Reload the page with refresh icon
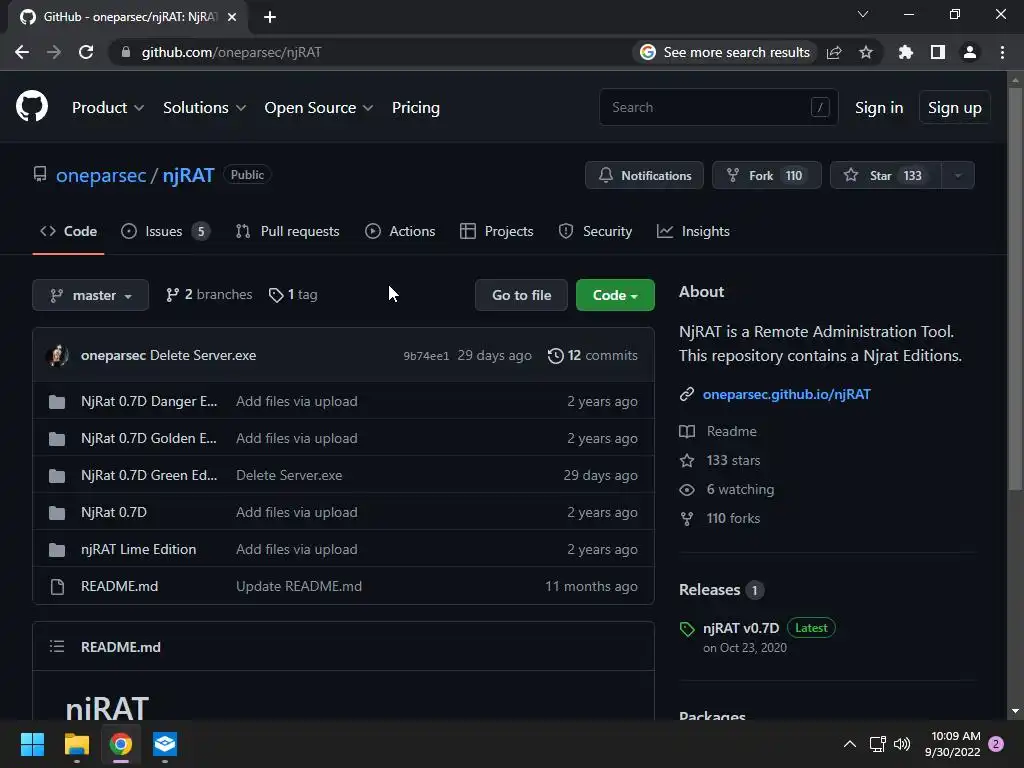This screenshot has width=1024, height=768. point(86,52)
